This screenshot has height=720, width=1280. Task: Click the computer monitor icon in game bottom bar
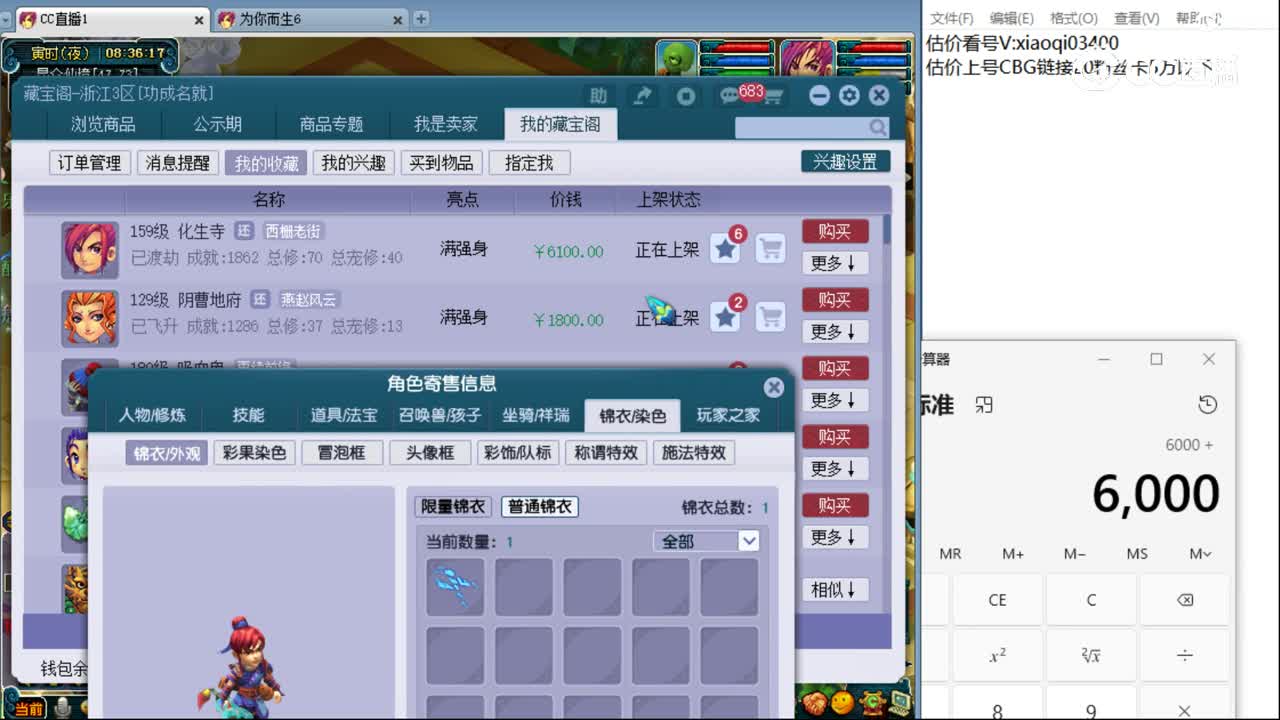[x=899, y=701]
